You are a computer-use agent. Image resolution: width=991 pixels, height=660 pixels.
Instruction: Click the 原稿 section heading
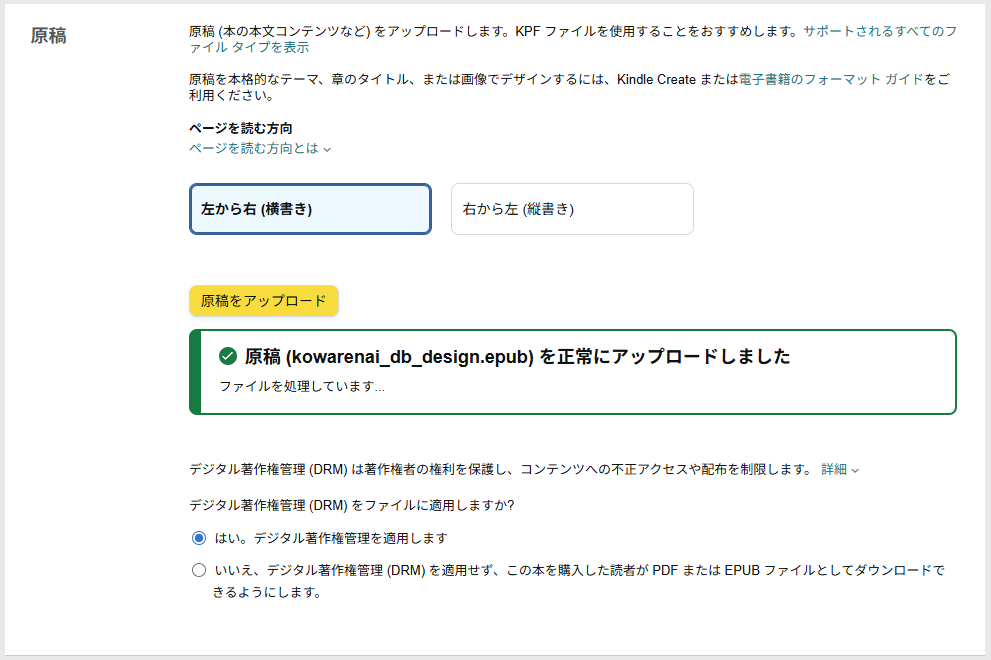[x=49, y=35]
